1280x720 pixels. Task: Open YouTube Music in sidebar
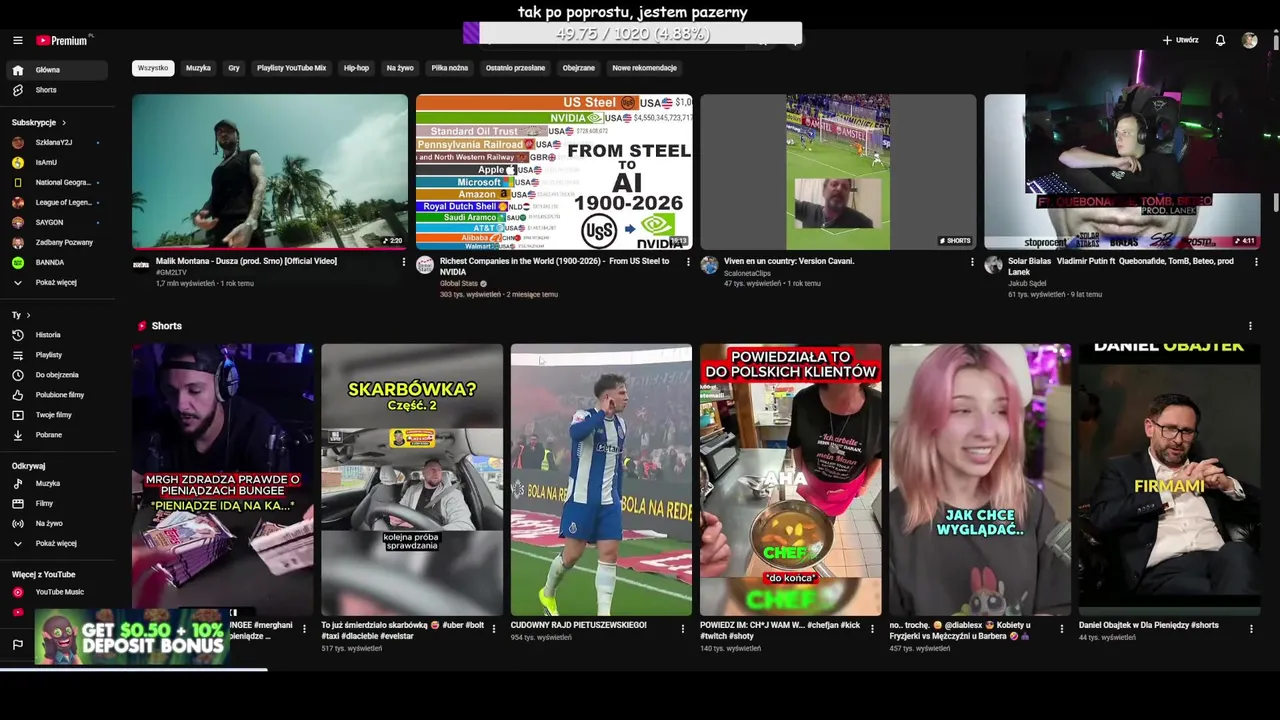(55, 592)
